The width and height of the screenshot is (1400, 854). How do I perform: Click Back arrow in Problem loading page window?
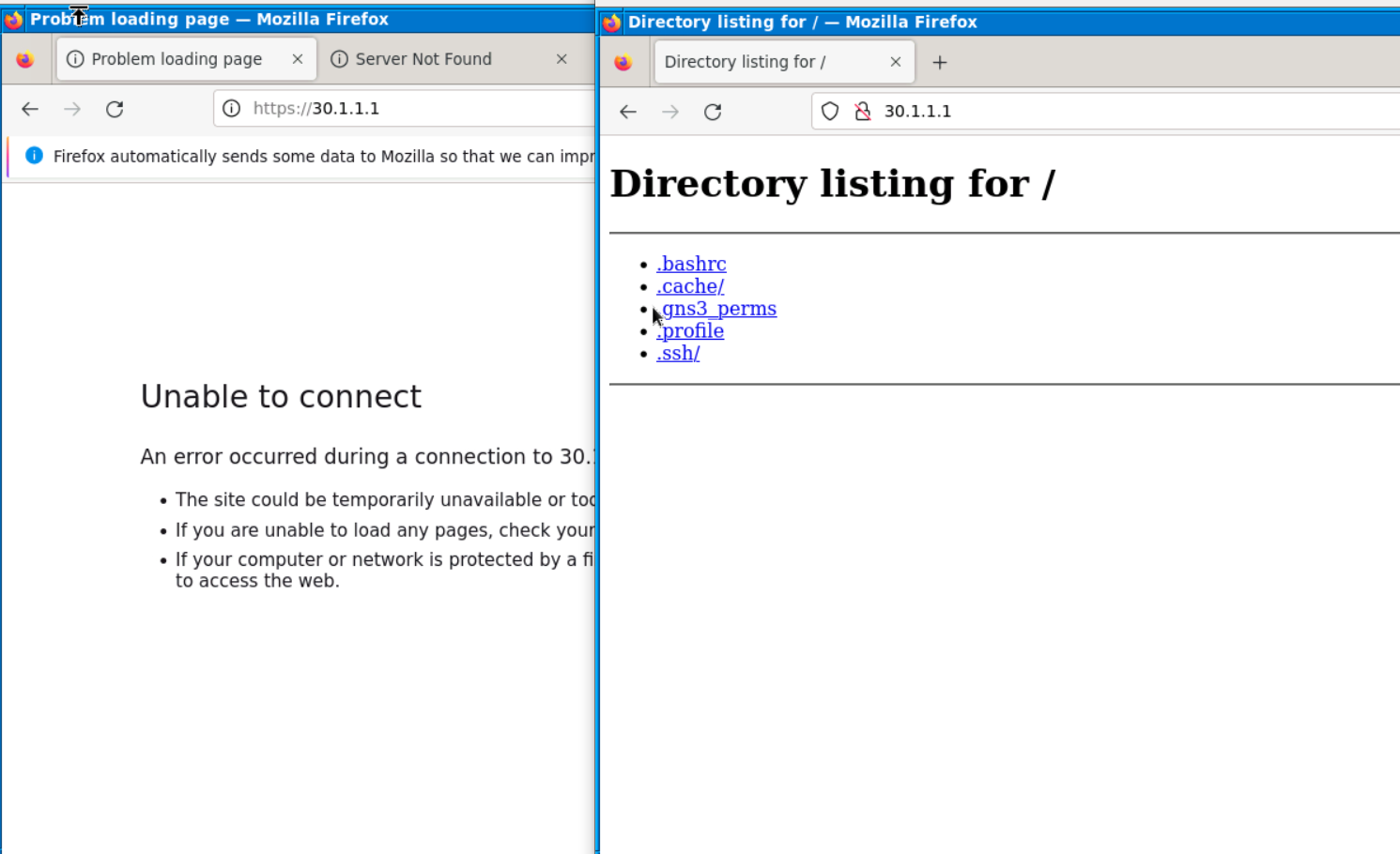click(x=30, y=109)
